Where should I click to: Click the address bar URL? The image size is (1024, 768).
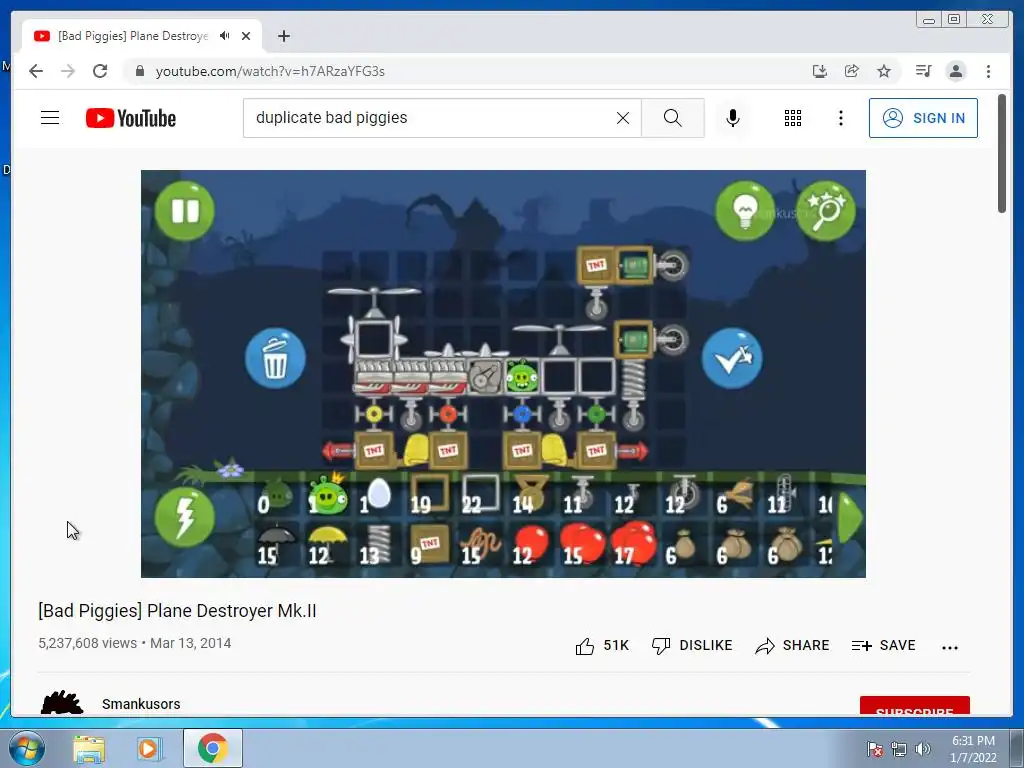click(x=270, y=71)
